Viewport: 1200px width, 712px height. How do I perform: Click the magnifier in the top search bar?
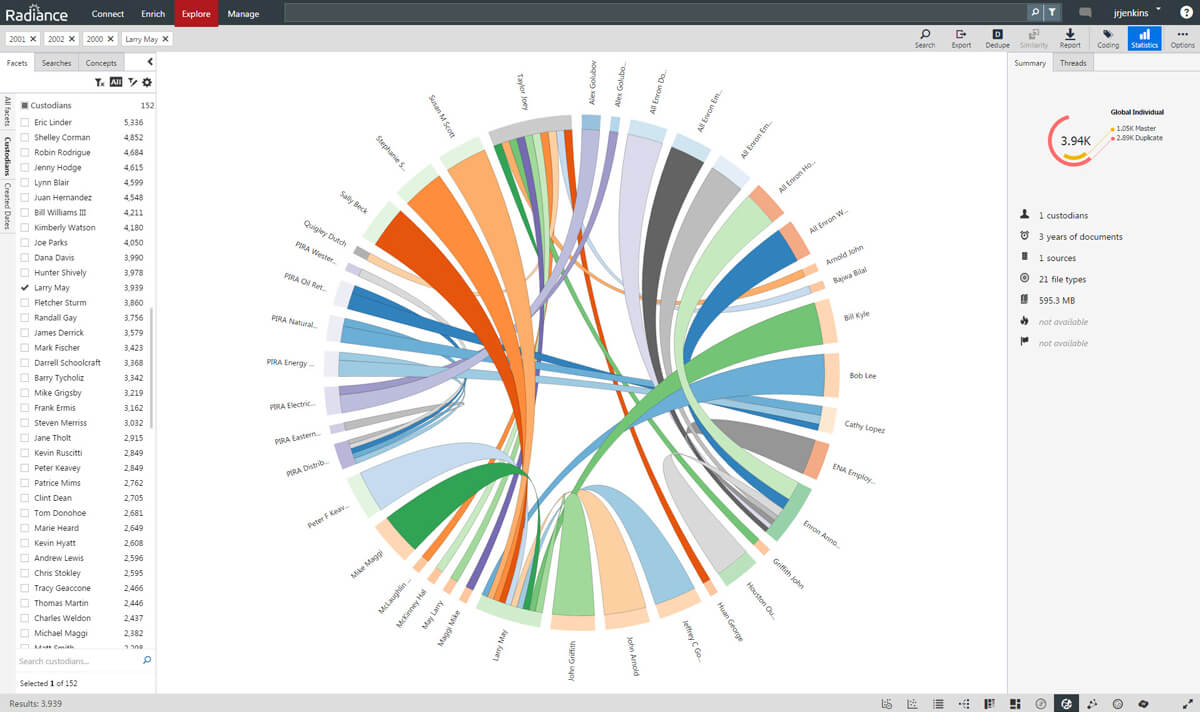coord(1035,13)
